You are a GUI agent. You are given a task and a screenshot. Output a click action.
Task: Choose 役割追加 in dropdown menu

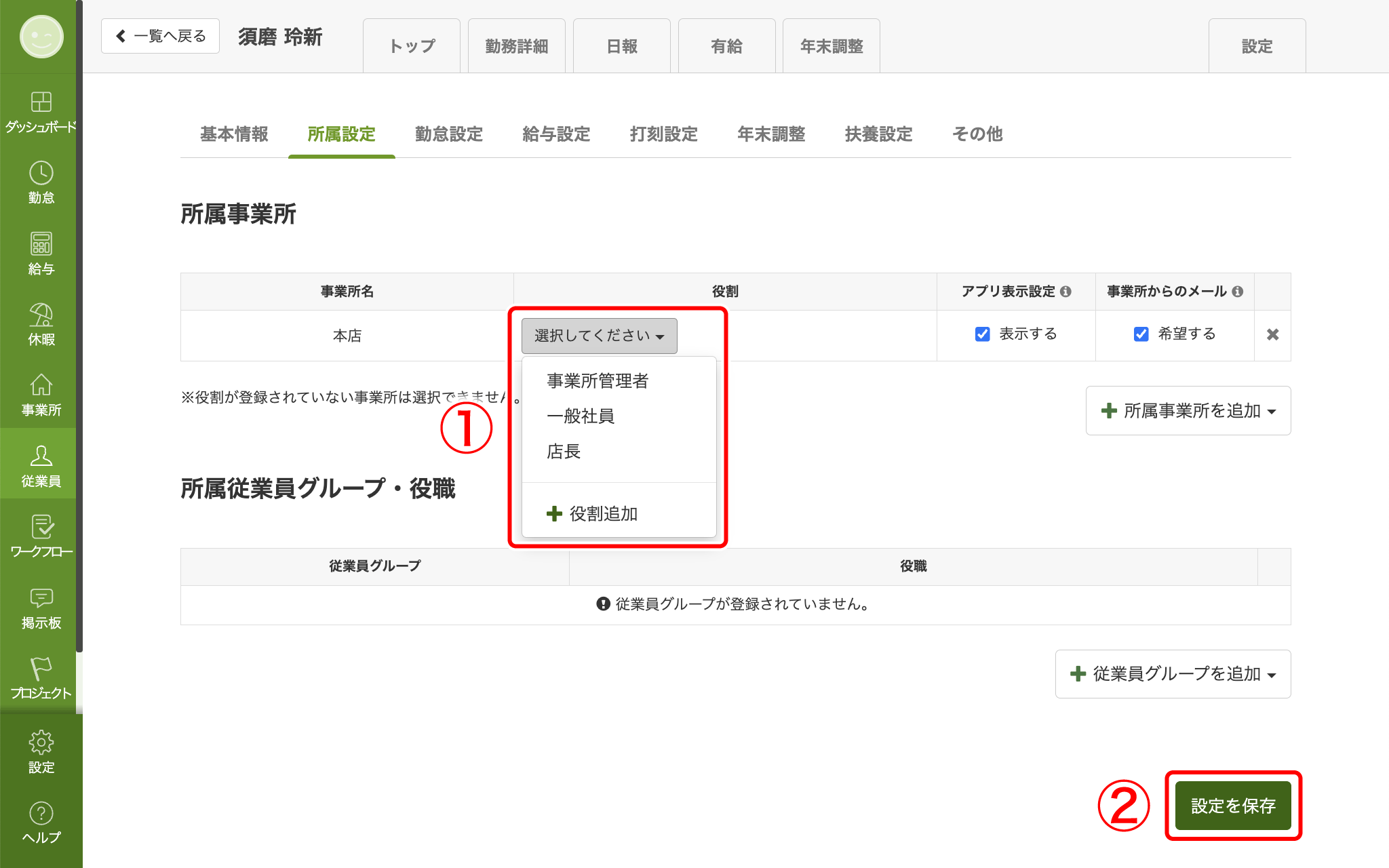pos(593,514)
